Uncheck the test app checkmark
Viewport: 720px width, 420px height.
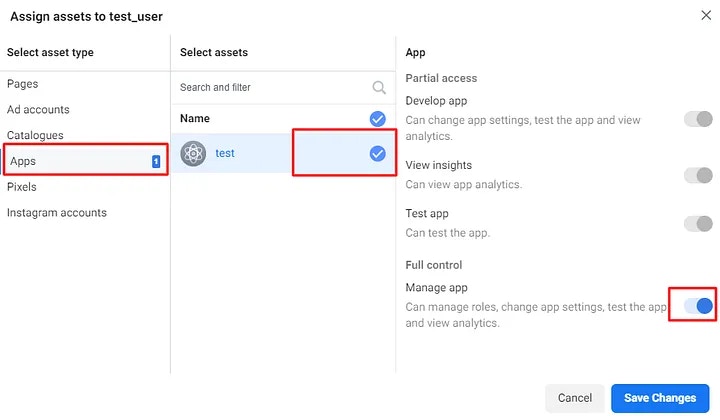pos(377,153)
